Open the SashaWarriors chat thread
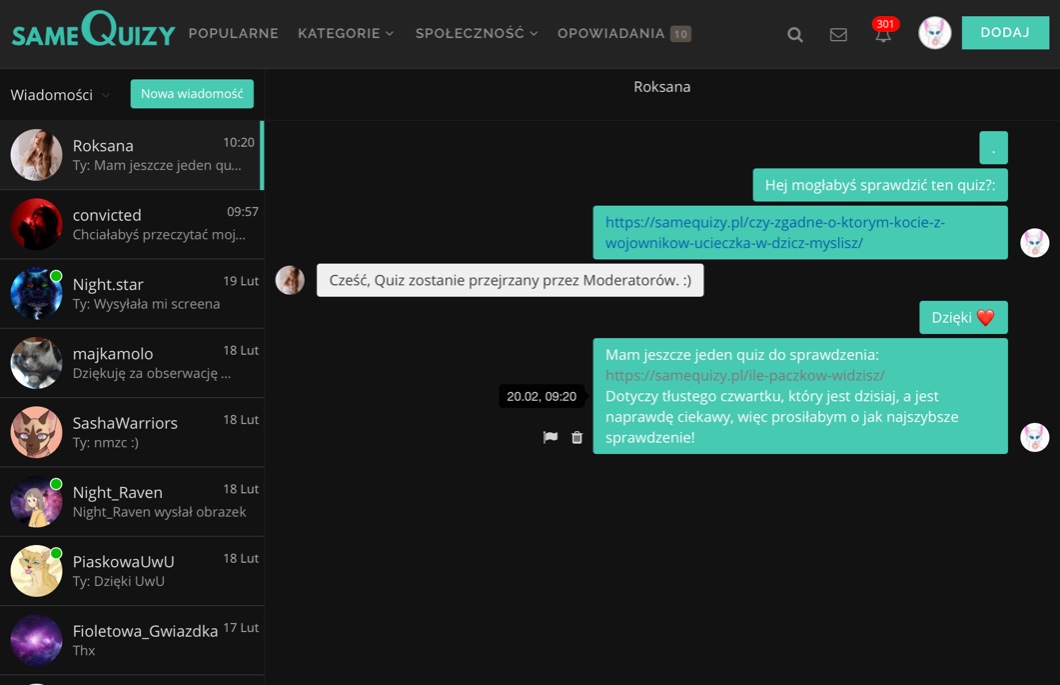Viewport: 1060px width, 685px height. tap(131, 432)
